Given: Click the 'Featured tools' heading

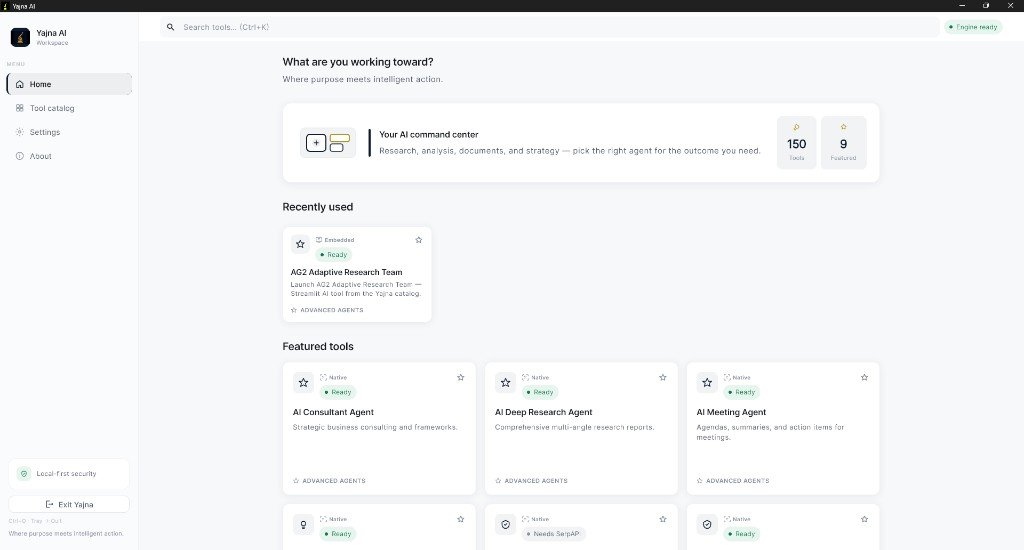Looking at the screenshot, I should [318, 347].
